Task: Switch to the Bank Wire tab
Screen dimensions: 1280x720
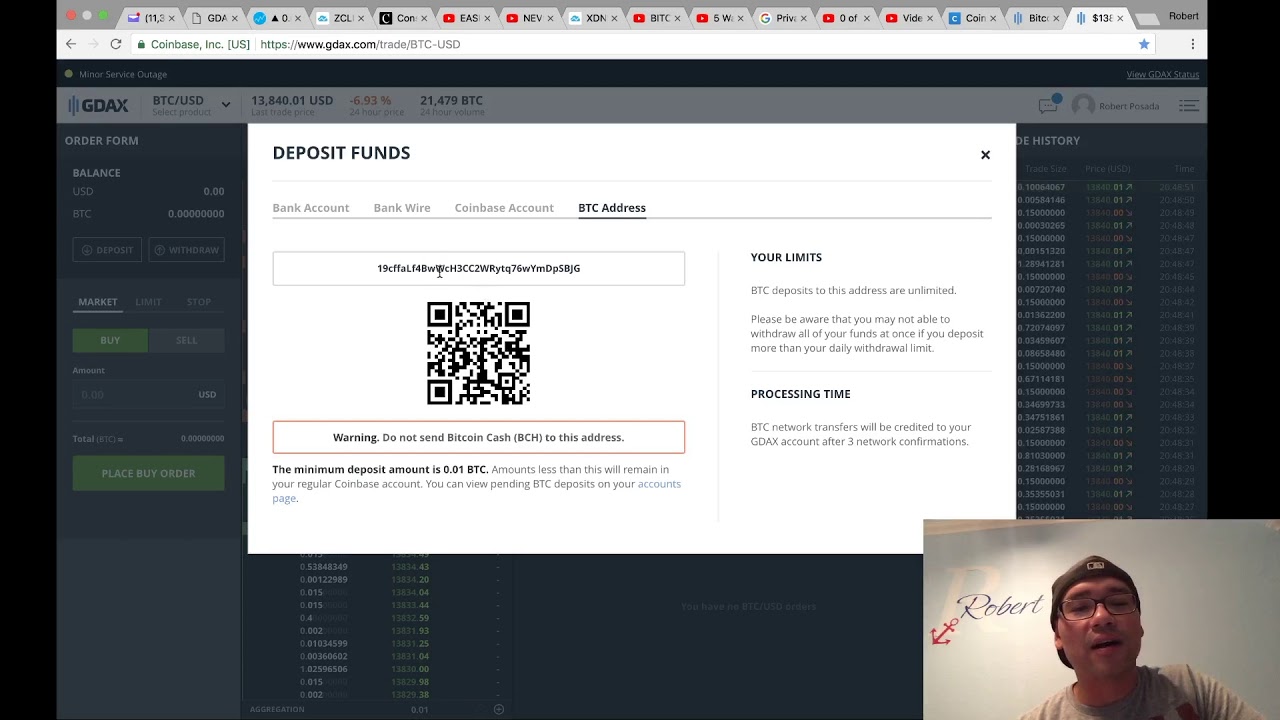Action: pyautogui.click(x=402, y=208)
